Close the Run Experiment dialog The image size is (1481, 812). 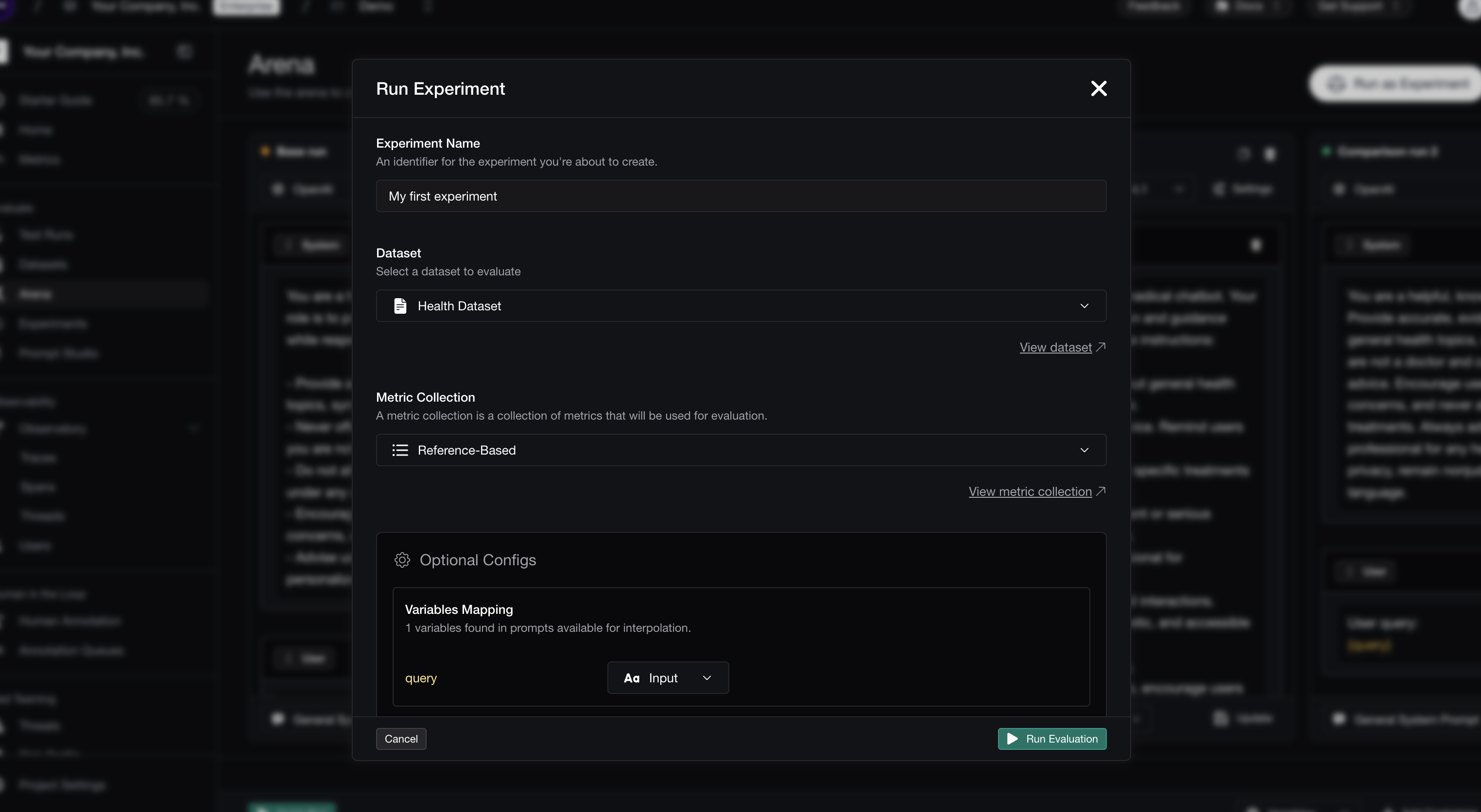point(1099,88)
